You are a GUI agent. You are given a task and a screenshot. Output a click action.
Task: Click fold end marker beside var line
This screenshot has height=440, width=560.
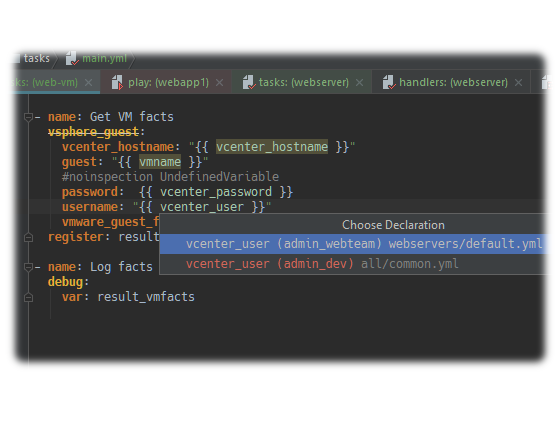click(29, 297)
